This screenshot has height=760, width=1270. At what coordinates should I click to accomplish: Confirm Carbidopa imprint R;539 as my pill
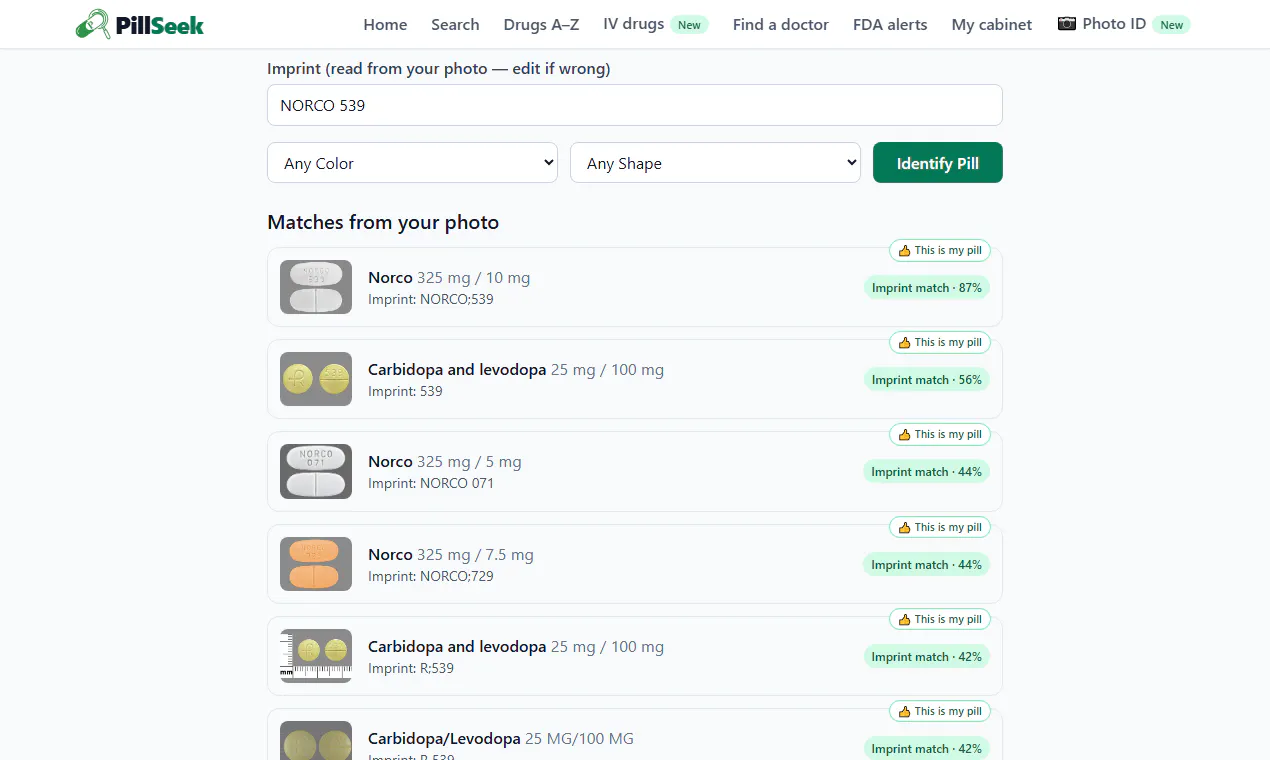[940, 619]
